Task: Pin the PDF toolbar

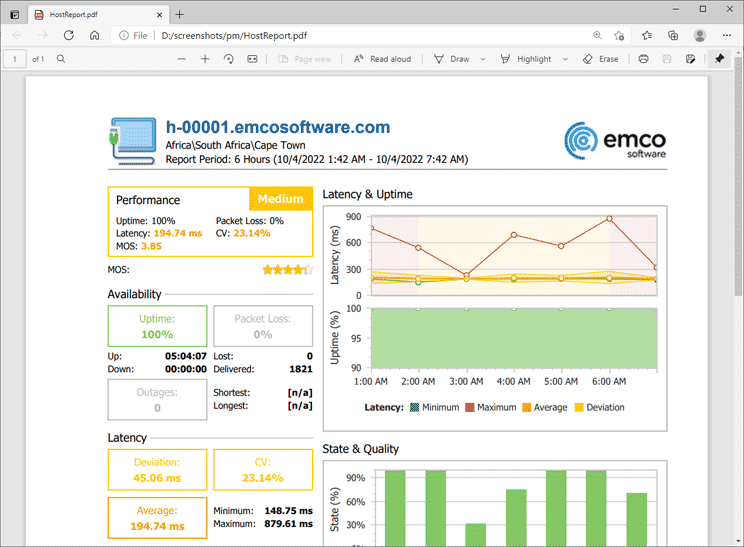Action: click(x=719, y=59)
